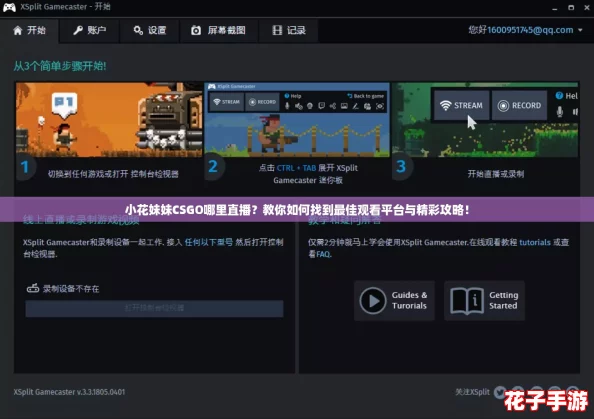594x419 pixels.
Task: Open the 账户 account tab
Action: pos(89,30)
